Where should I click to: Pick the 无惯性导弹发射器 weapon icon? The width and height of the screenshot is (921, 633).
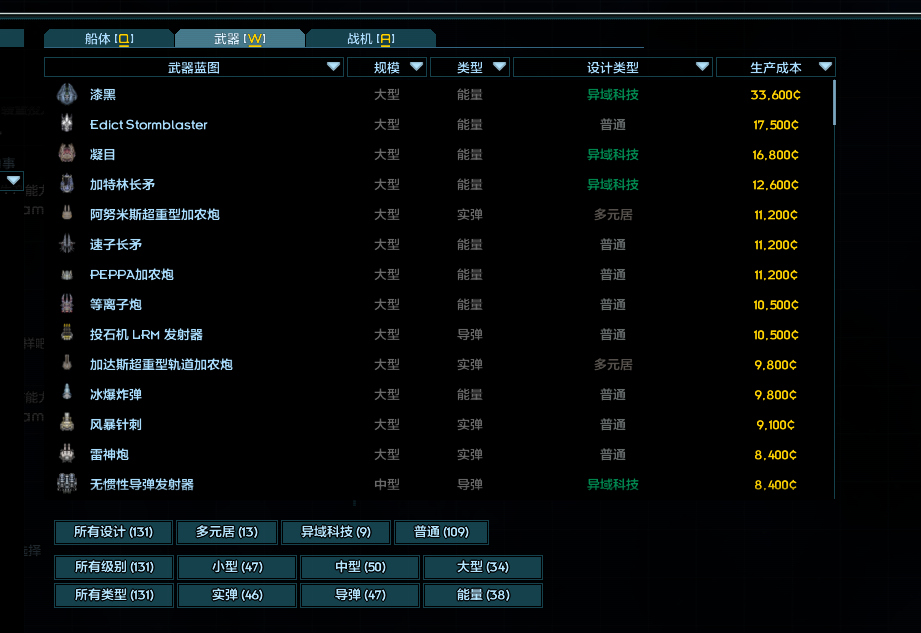point(67,485)
